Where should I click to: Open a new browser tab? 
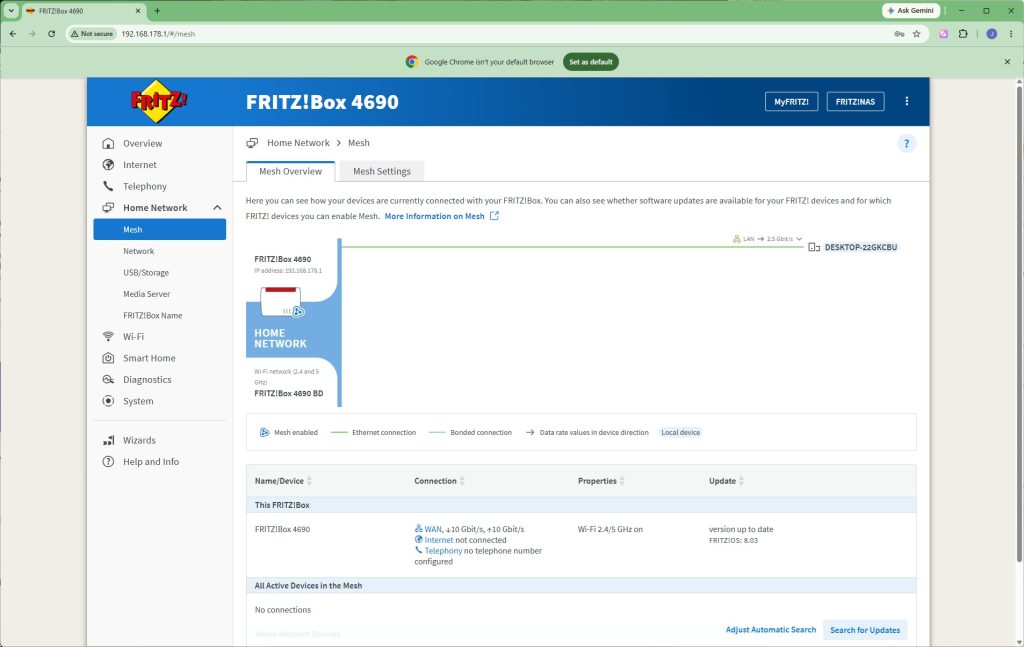[157, 10]
